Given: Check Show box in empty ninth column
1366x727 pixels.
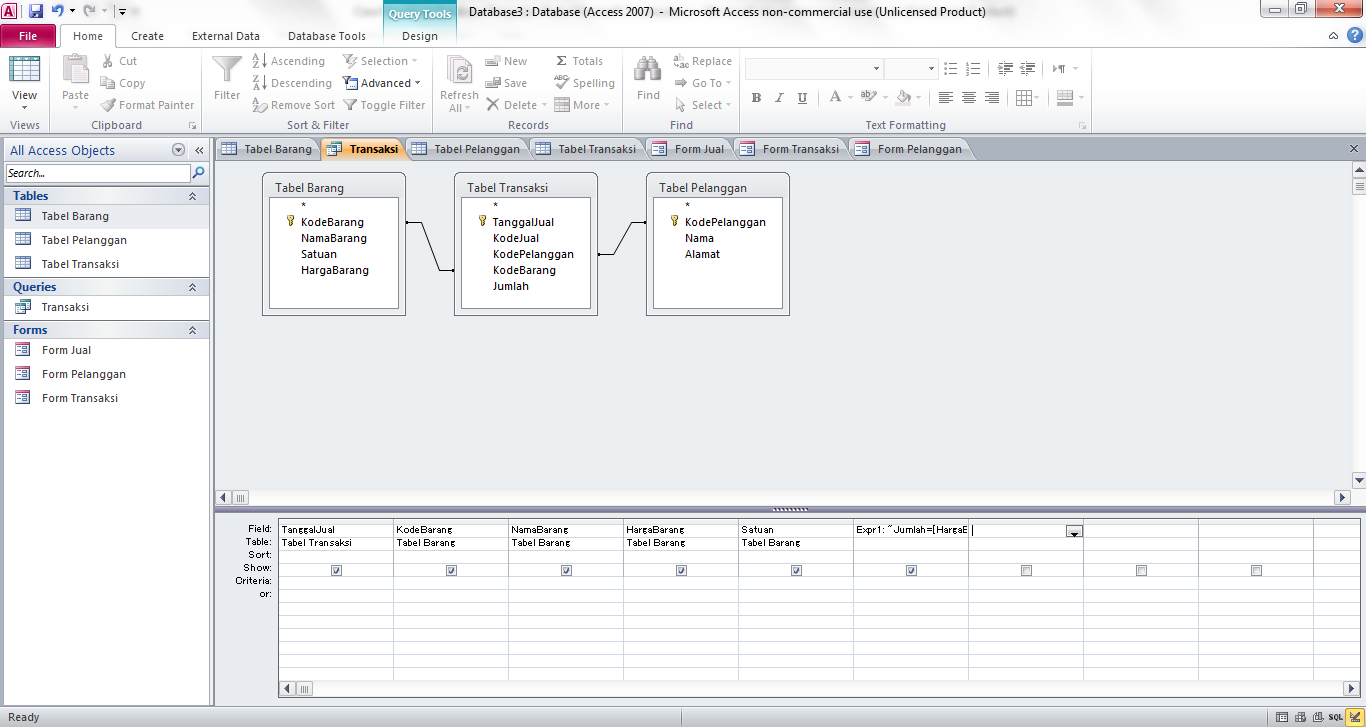Looking at the screenshot, I should 1256,571.
